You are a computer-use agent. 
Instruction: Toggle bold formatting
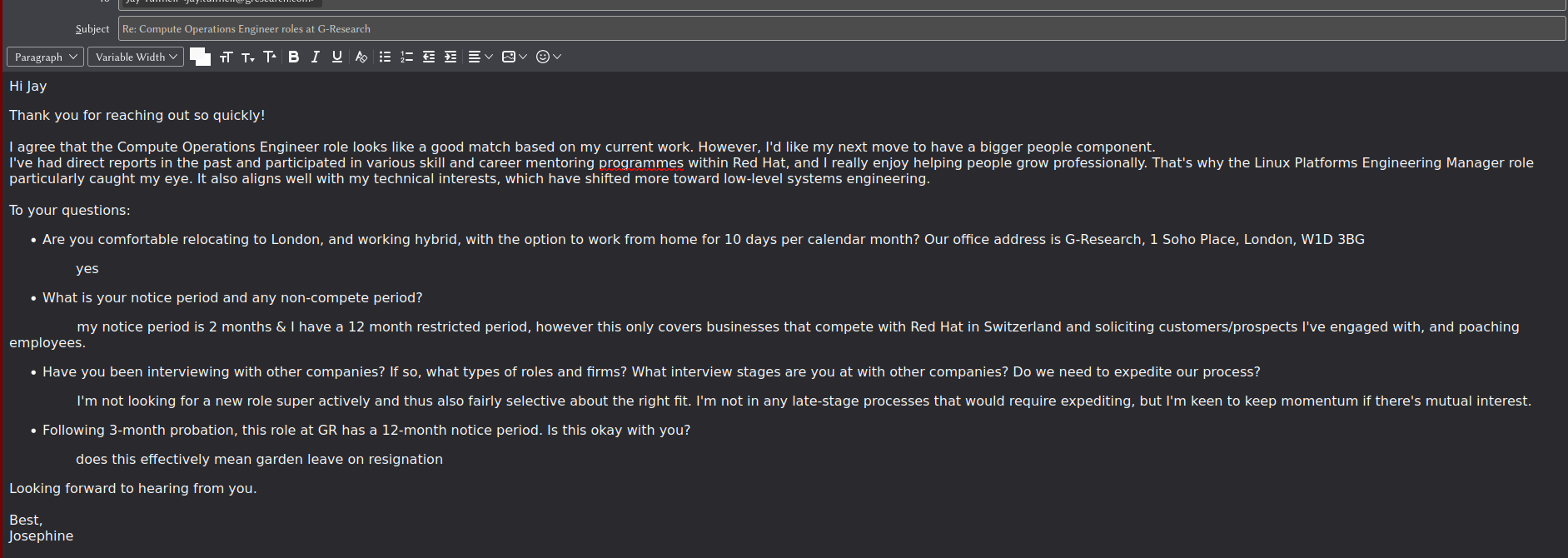[x=293, y=57]
